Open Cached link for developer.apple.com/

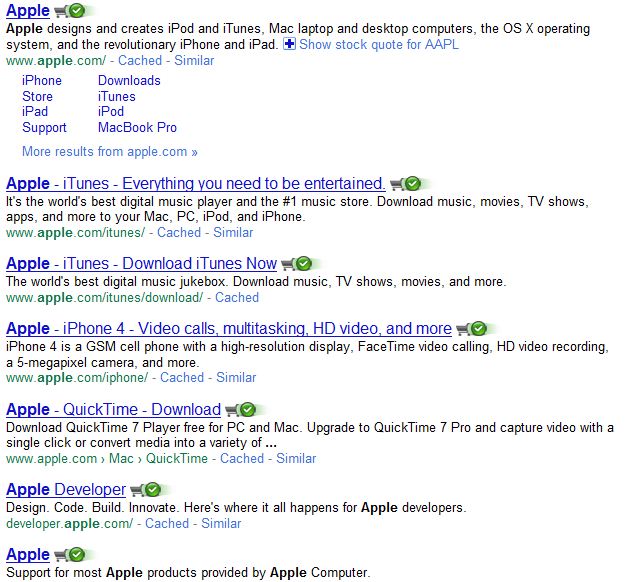click(x=167, y=524)
